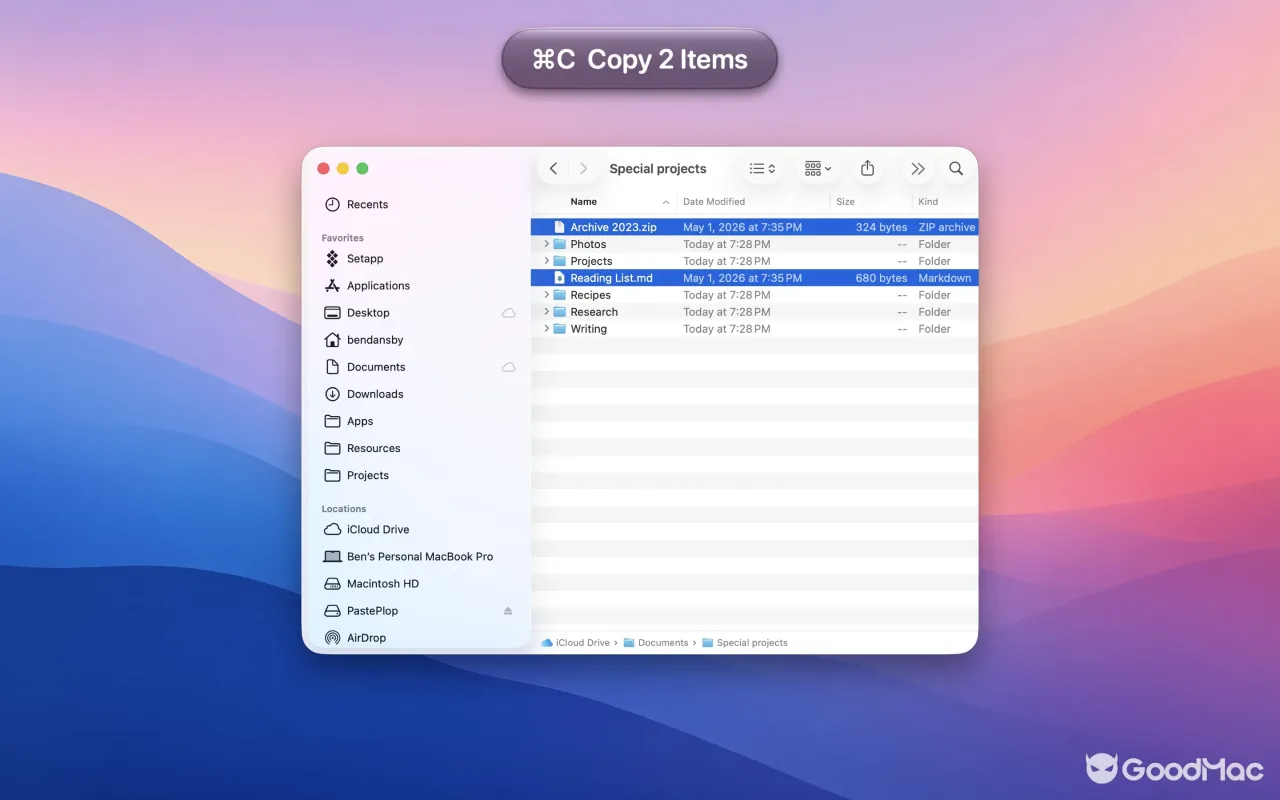Open Setapp in the sidebar
Viewport: 1280px width, 800px height.
[355, 258]
